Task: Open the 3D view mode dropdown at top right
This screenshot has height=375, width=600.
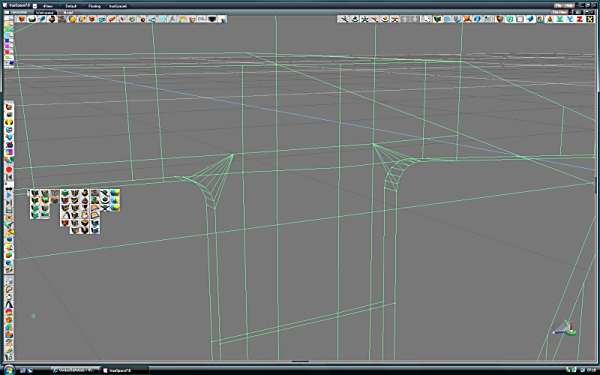Action: tap(578, 12)
